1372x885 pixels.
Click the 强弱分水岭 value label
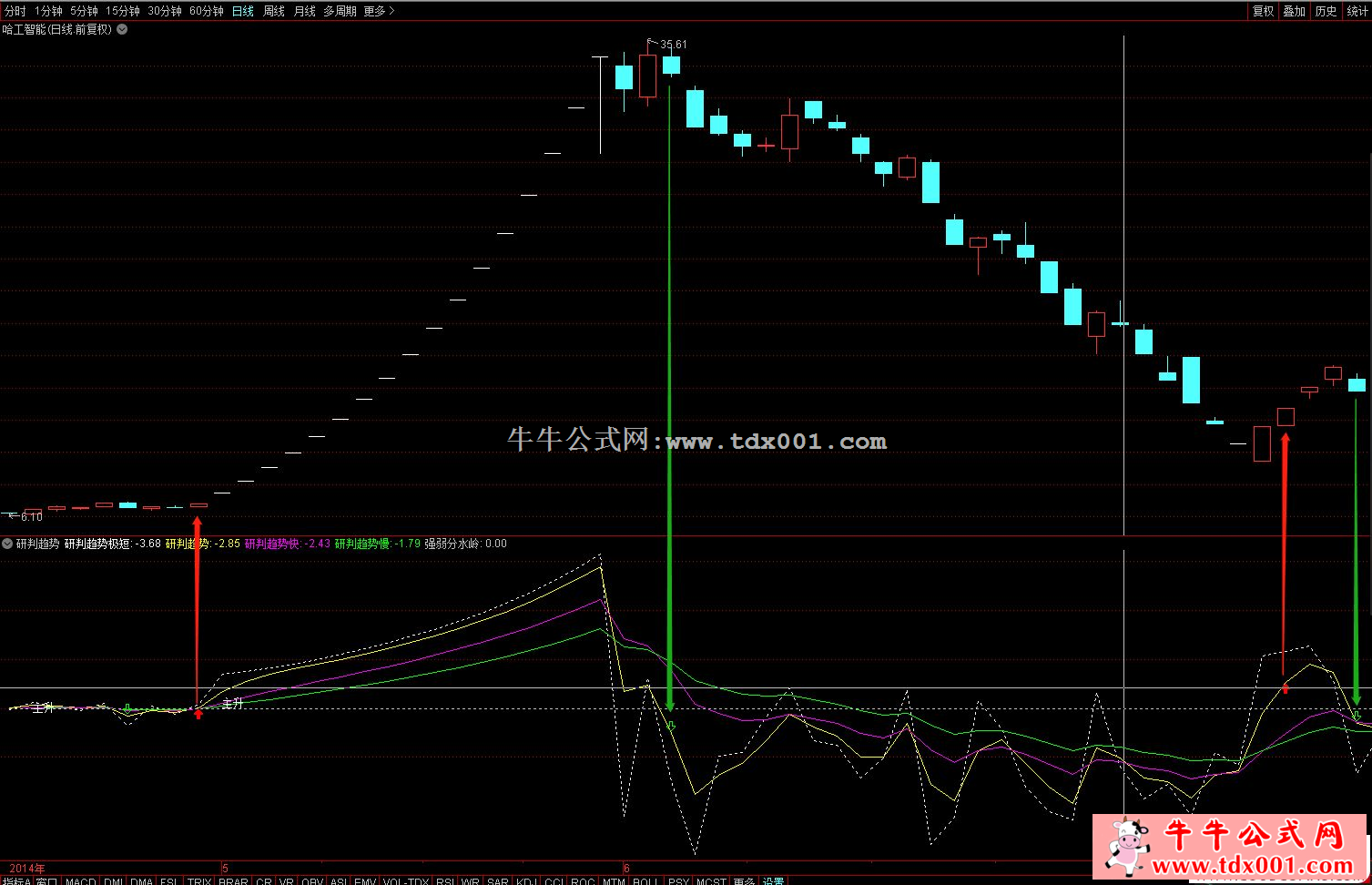click(x=465, y=544)
